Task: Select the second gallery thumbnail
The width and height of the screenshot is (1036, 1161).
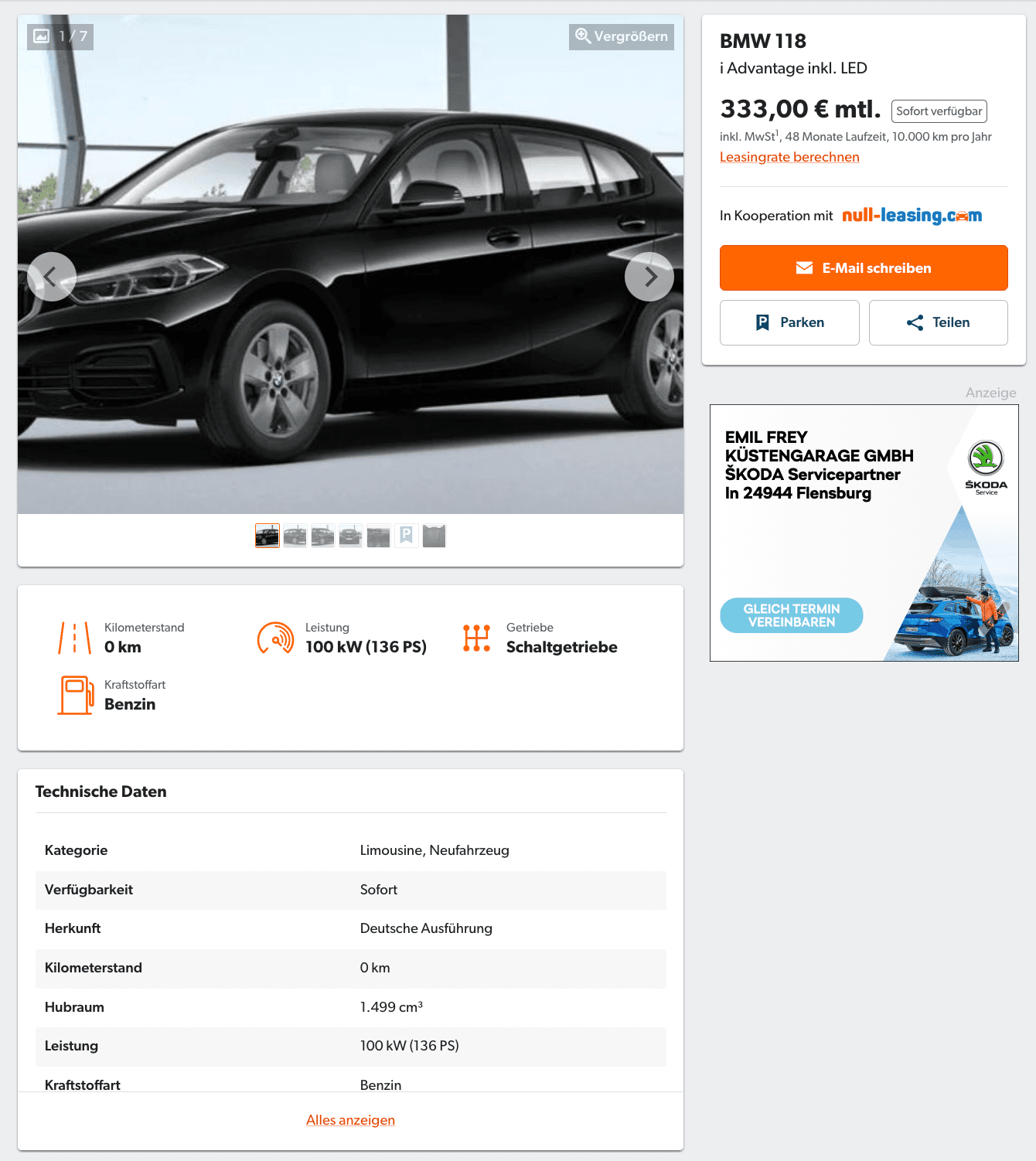Action: (295, 536)
